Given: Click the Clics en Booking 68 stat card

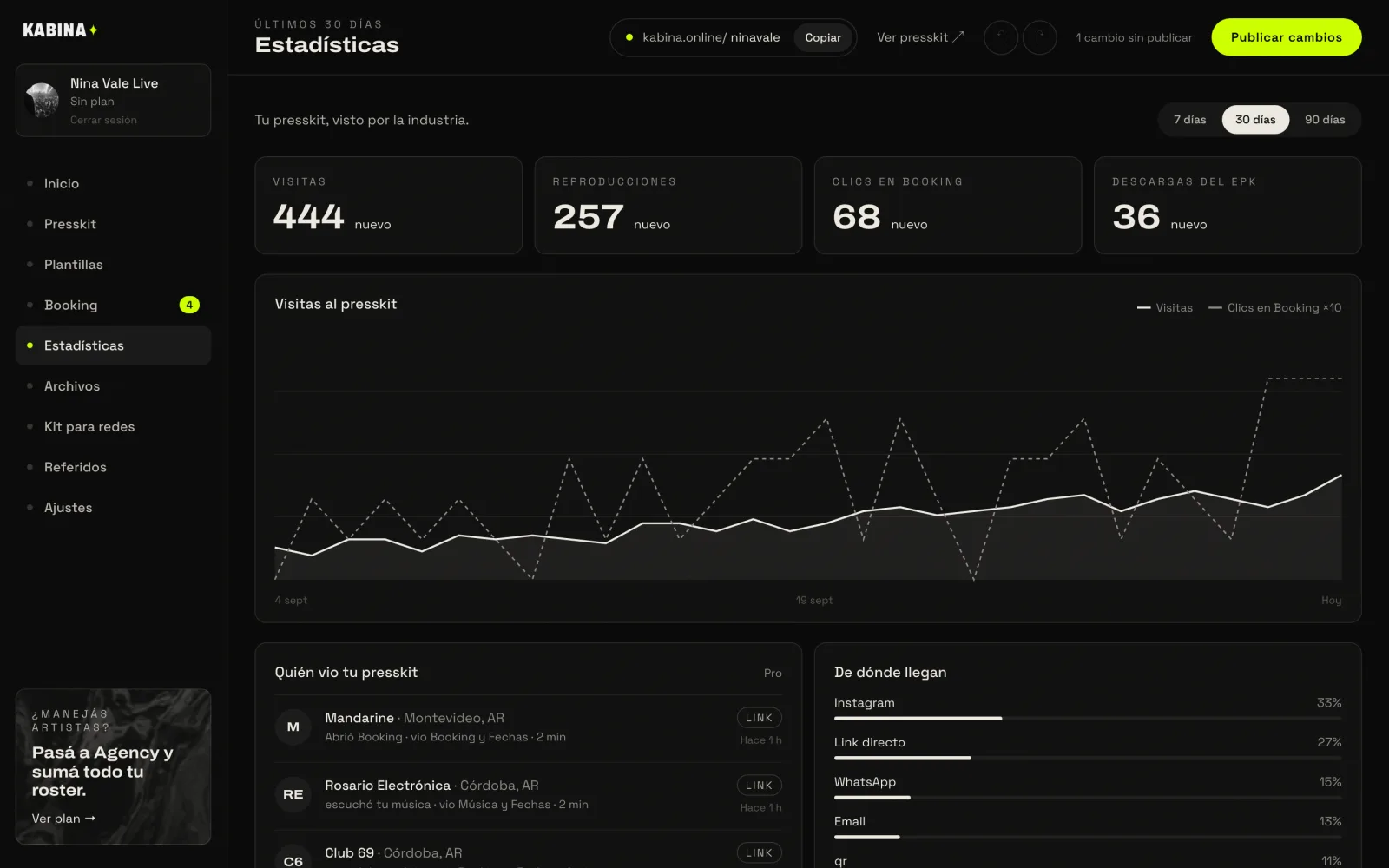Looking at the screenshot, I should [948, 206].
